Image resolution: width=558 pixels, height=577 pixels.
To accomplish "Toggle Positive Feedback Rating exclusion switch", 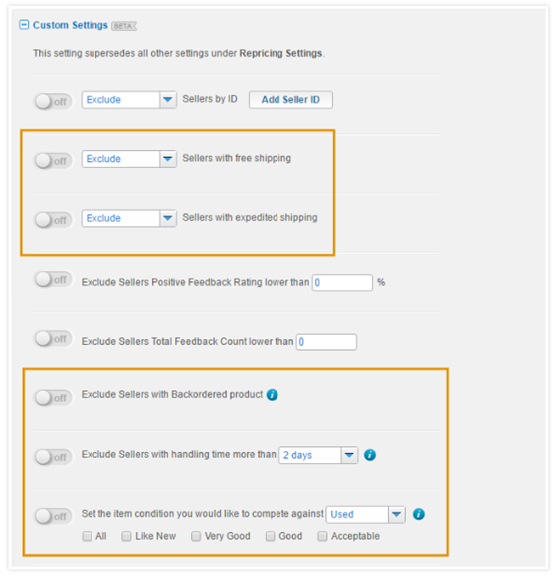I will [53, 279].
